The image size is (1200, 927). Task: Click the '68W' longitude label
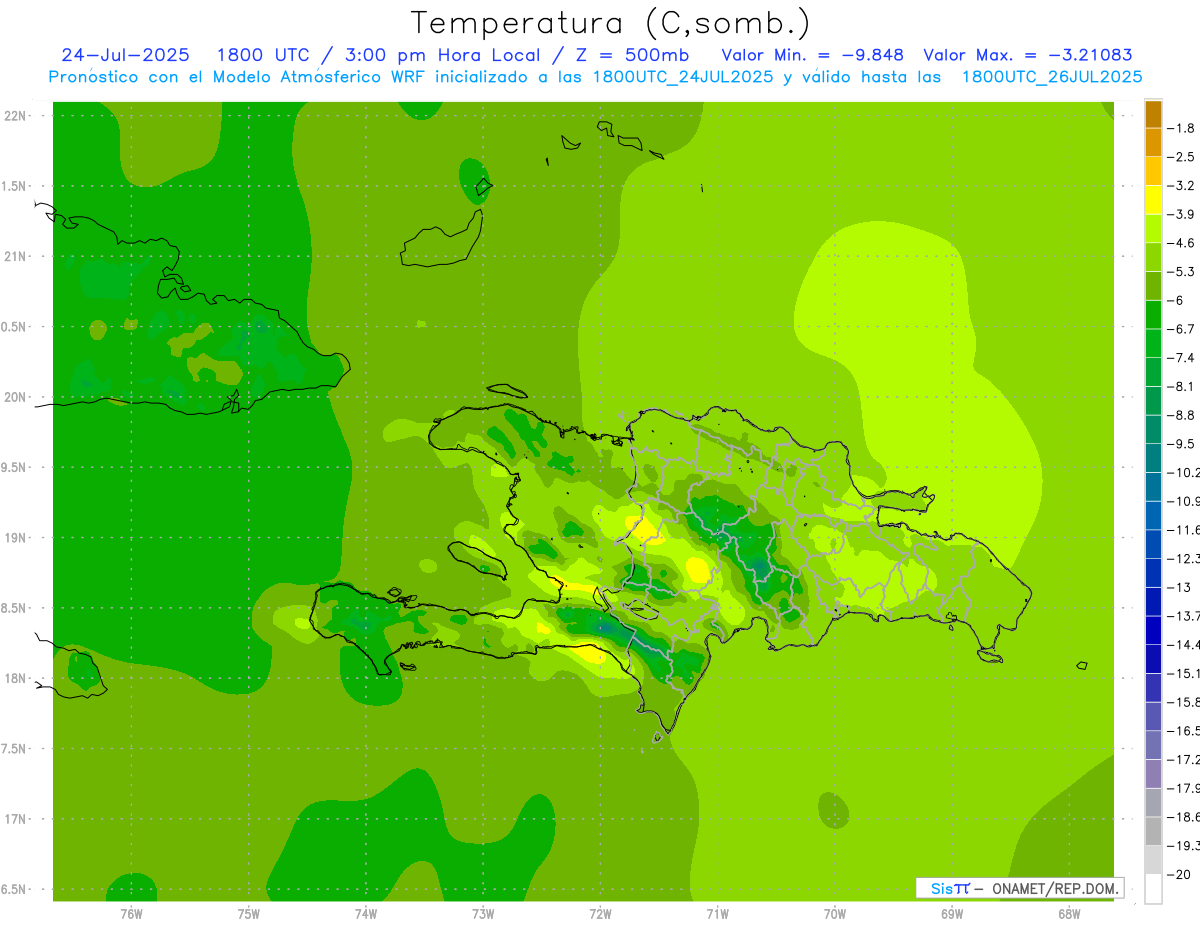click(x=1069, y=913)
